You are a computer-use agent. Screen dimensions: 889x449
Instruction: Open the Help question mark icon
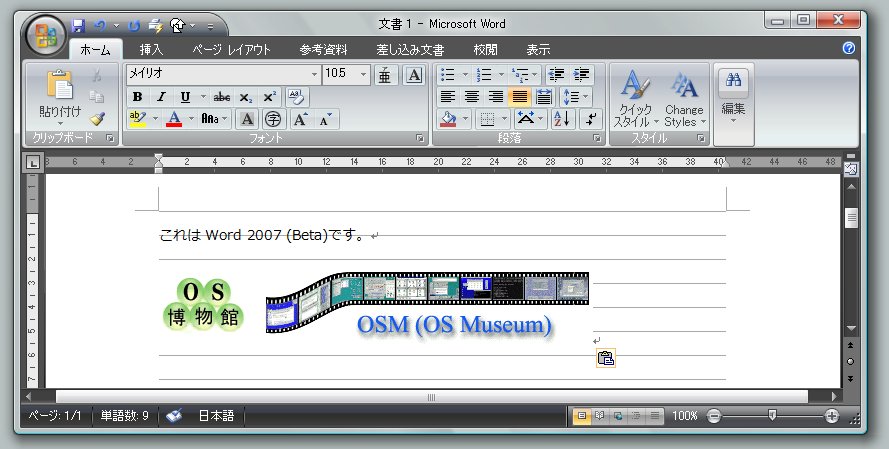tap(849, 48)
